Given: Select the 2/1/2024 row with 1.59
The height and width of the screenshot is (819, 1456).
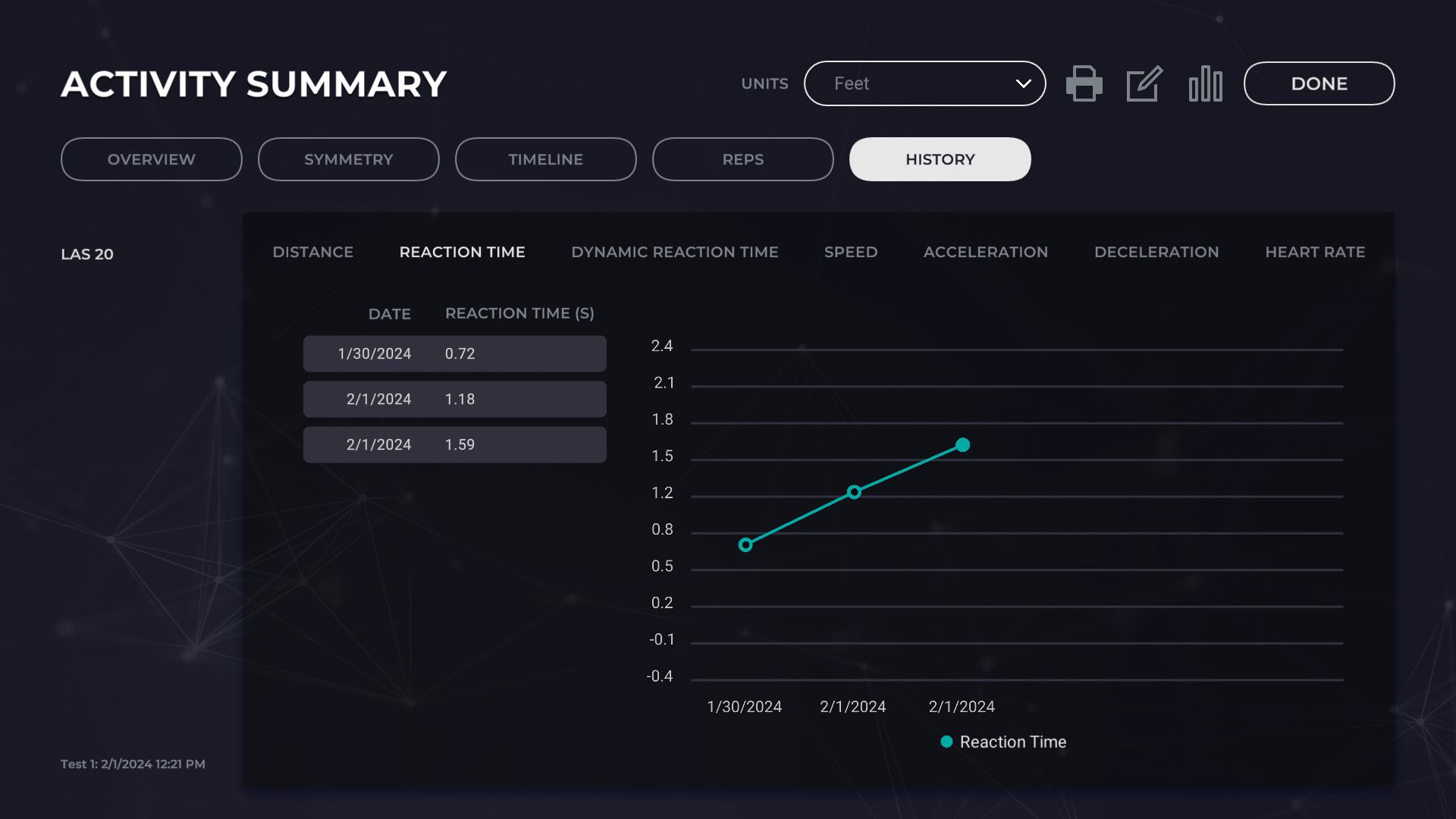Looking at the screenshot, I should [455, 444].
